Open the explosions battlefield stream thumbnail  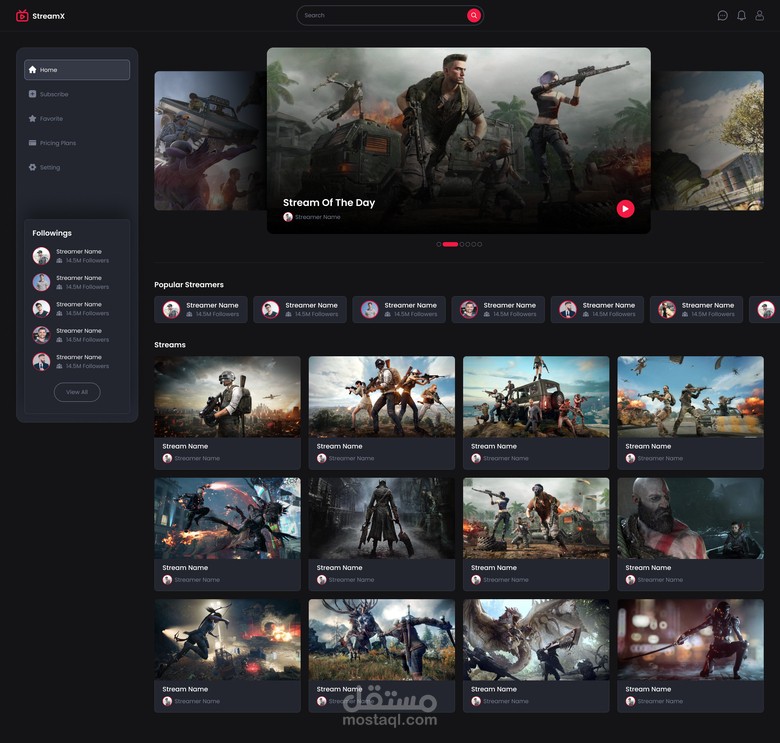pos(690,397)
